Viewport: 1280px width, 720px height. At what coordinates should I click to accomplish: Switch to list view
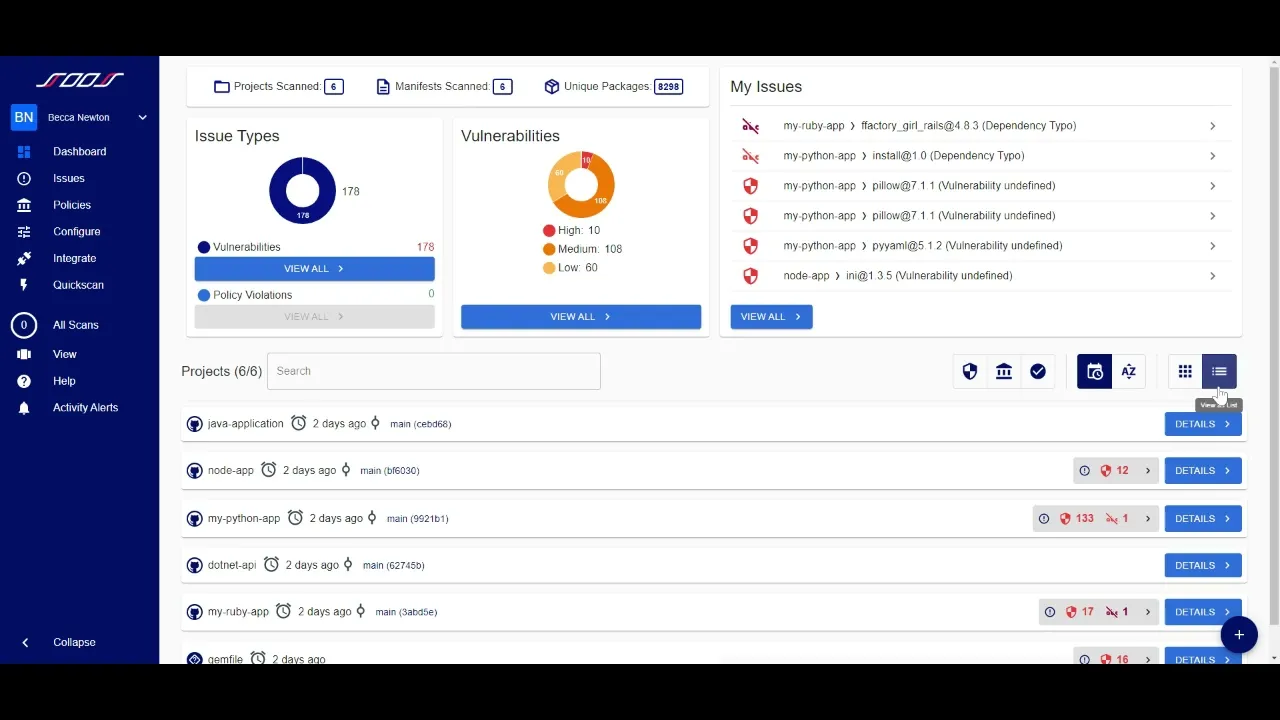point(1219,372)
